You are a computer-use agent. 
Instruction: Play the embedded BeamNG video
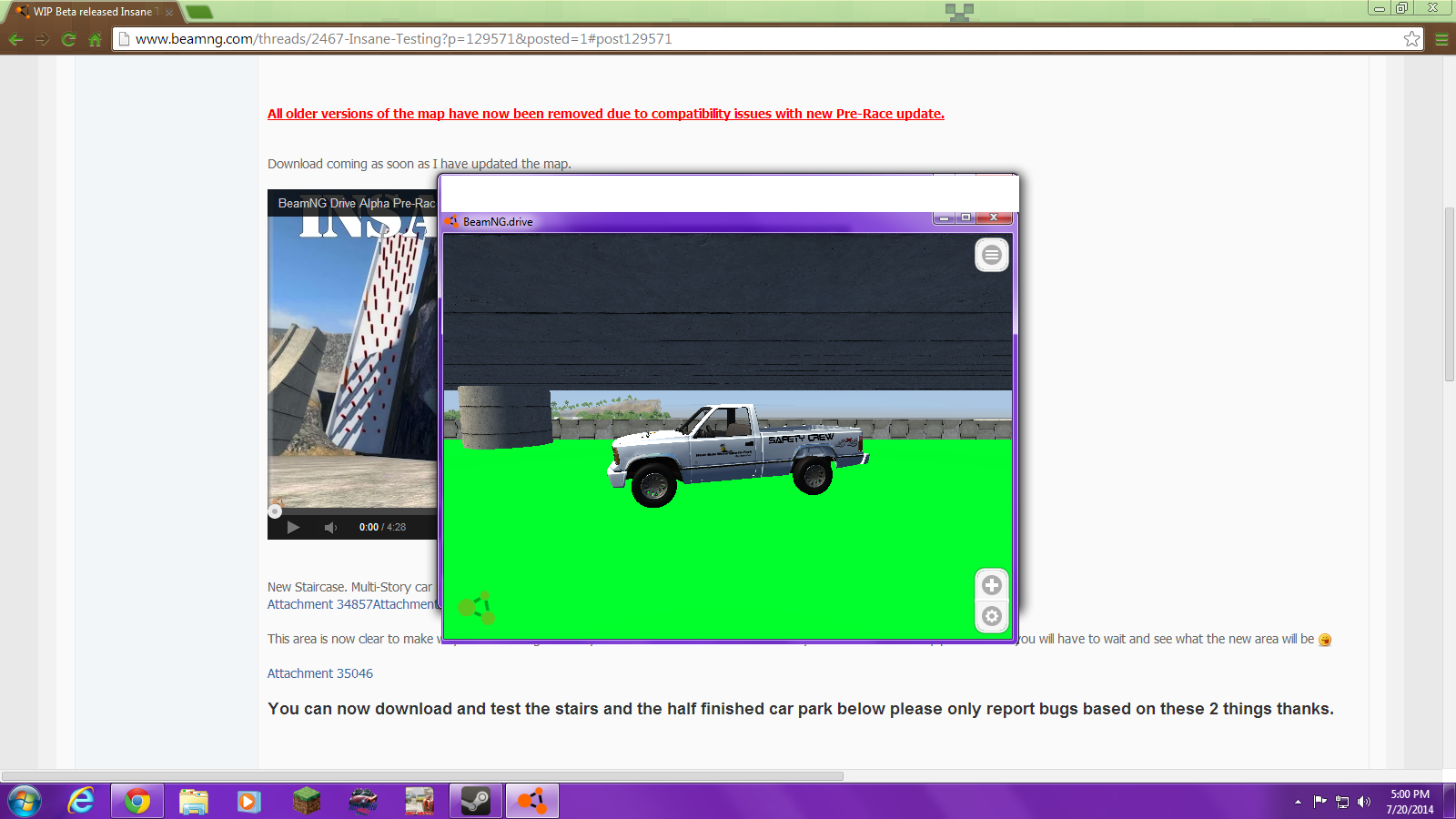click(x=293, y=527)
